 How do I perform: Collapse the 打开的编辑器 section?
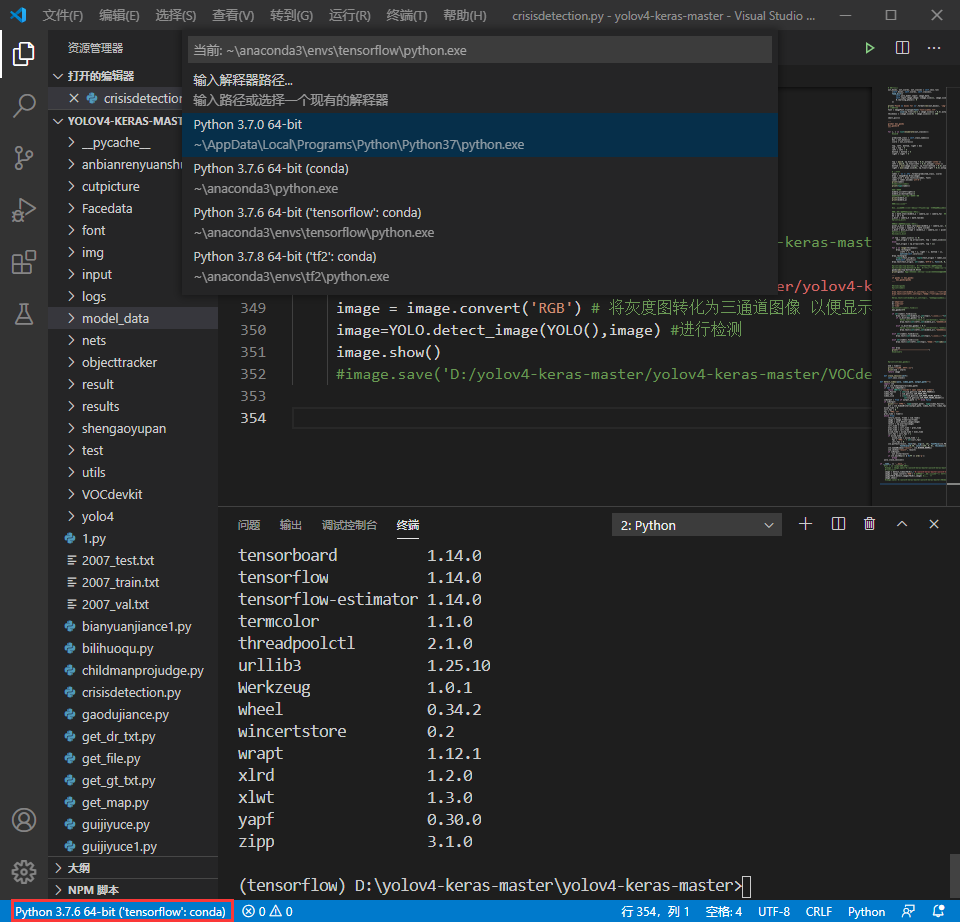[100, 76]
